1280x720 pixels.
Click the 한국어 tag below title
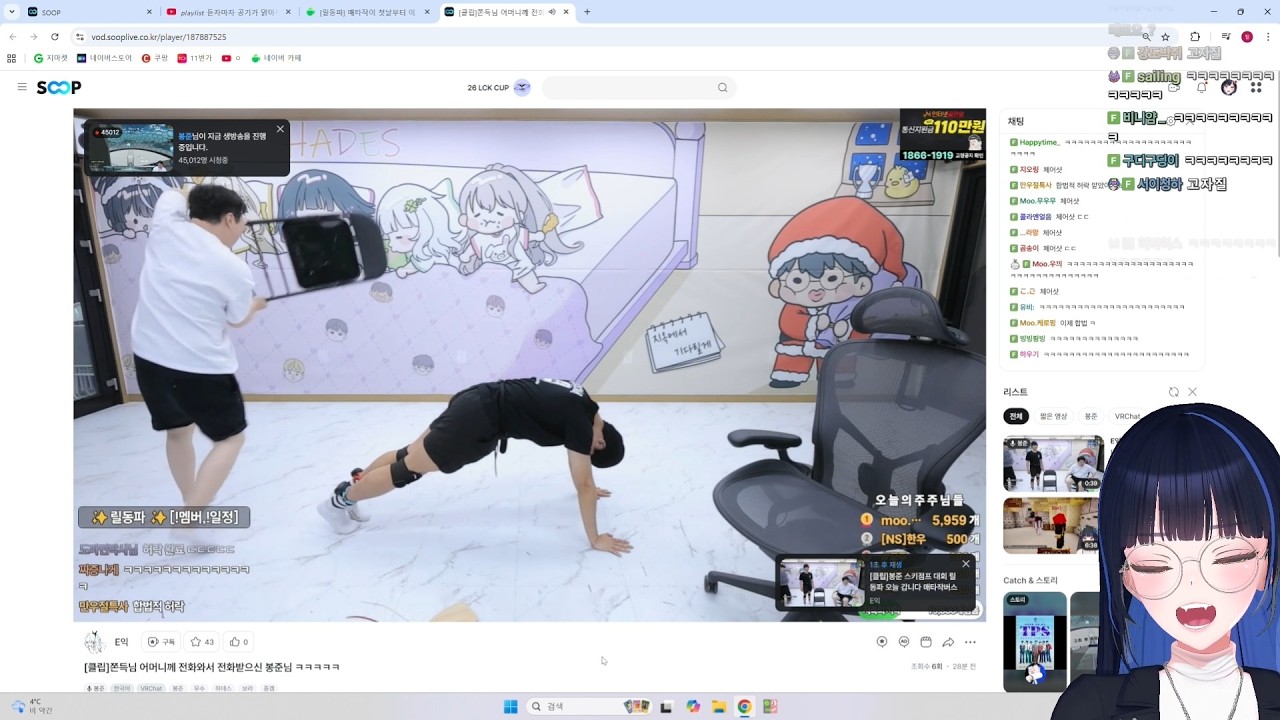pyautogui.click(x=122, y=688)
